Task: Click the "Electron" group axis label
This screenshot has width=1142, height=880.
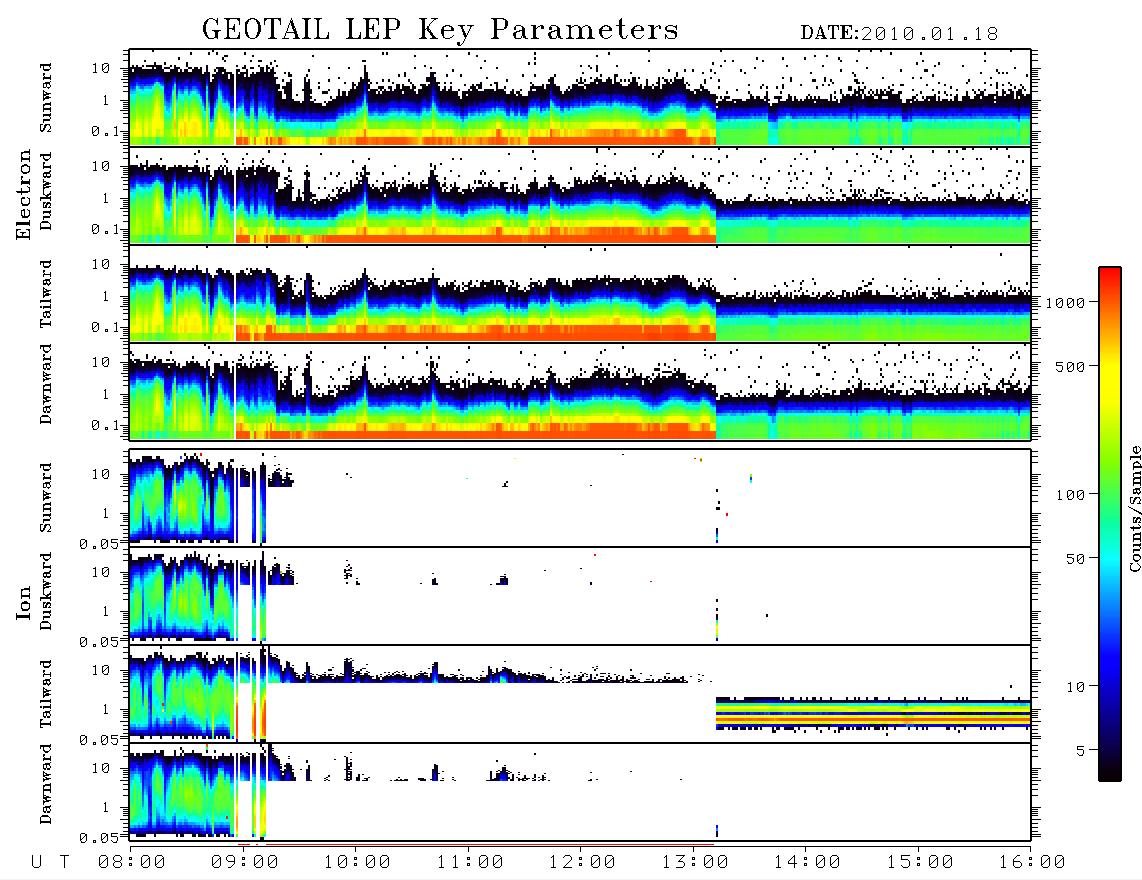Action: tap(23, 194)
